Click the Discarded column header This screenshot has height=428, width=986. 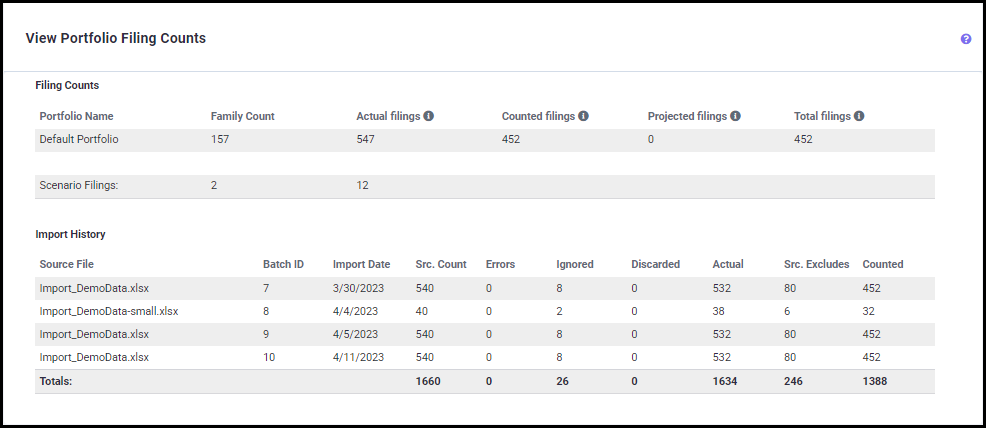(x=655, y=264)
